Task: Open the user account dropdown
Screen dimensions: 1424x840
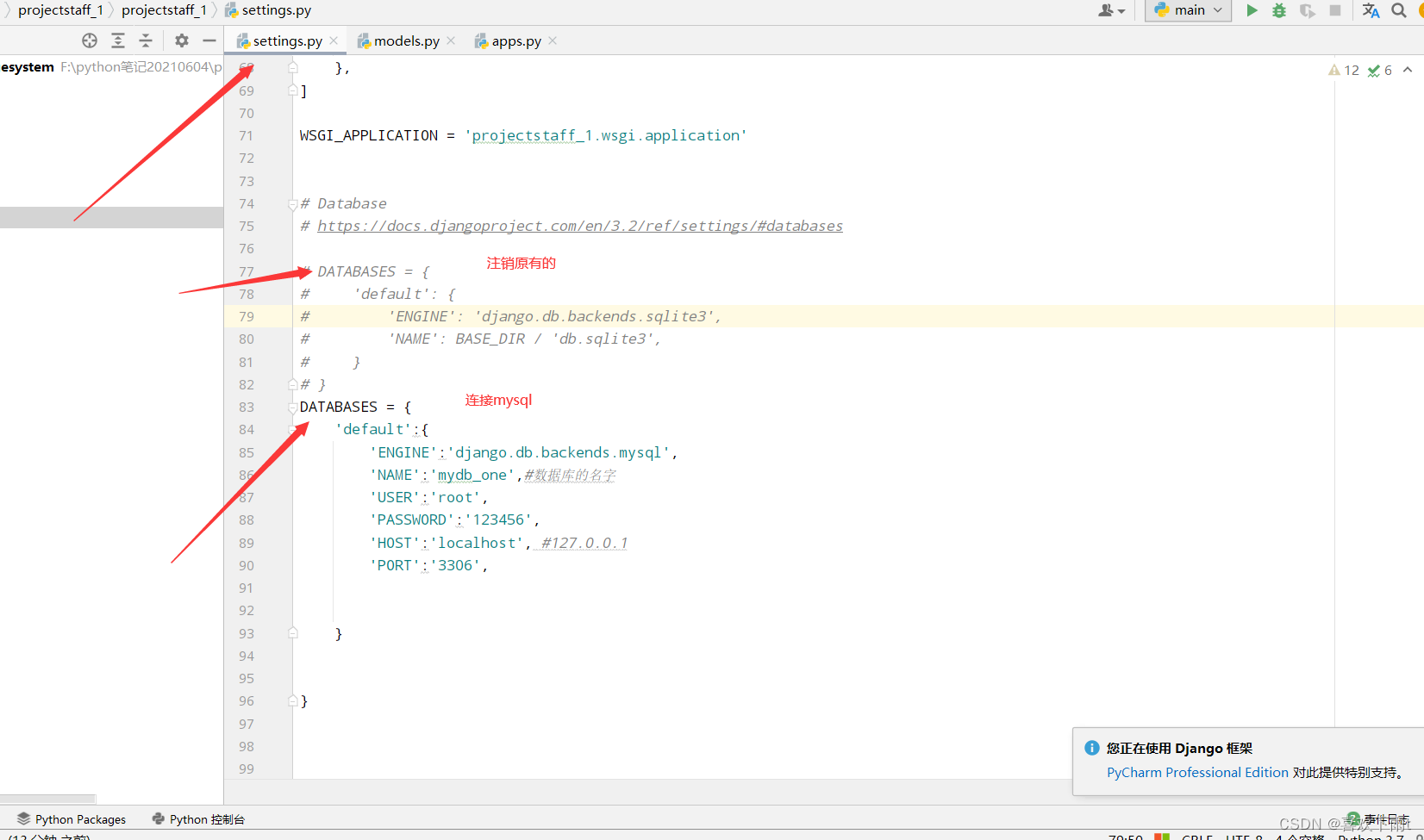Action: pyautogui.click(x=1112, y=10)
